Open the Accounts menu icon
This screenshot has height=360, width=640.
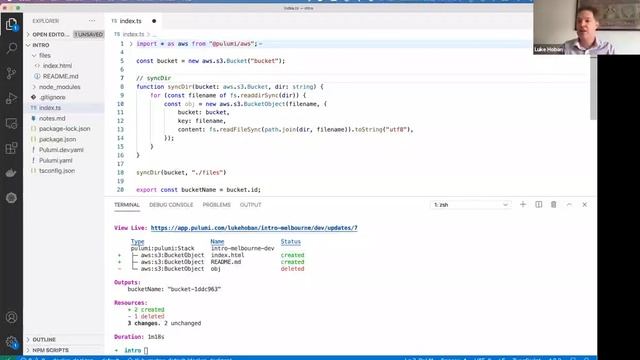coord(11,317)
